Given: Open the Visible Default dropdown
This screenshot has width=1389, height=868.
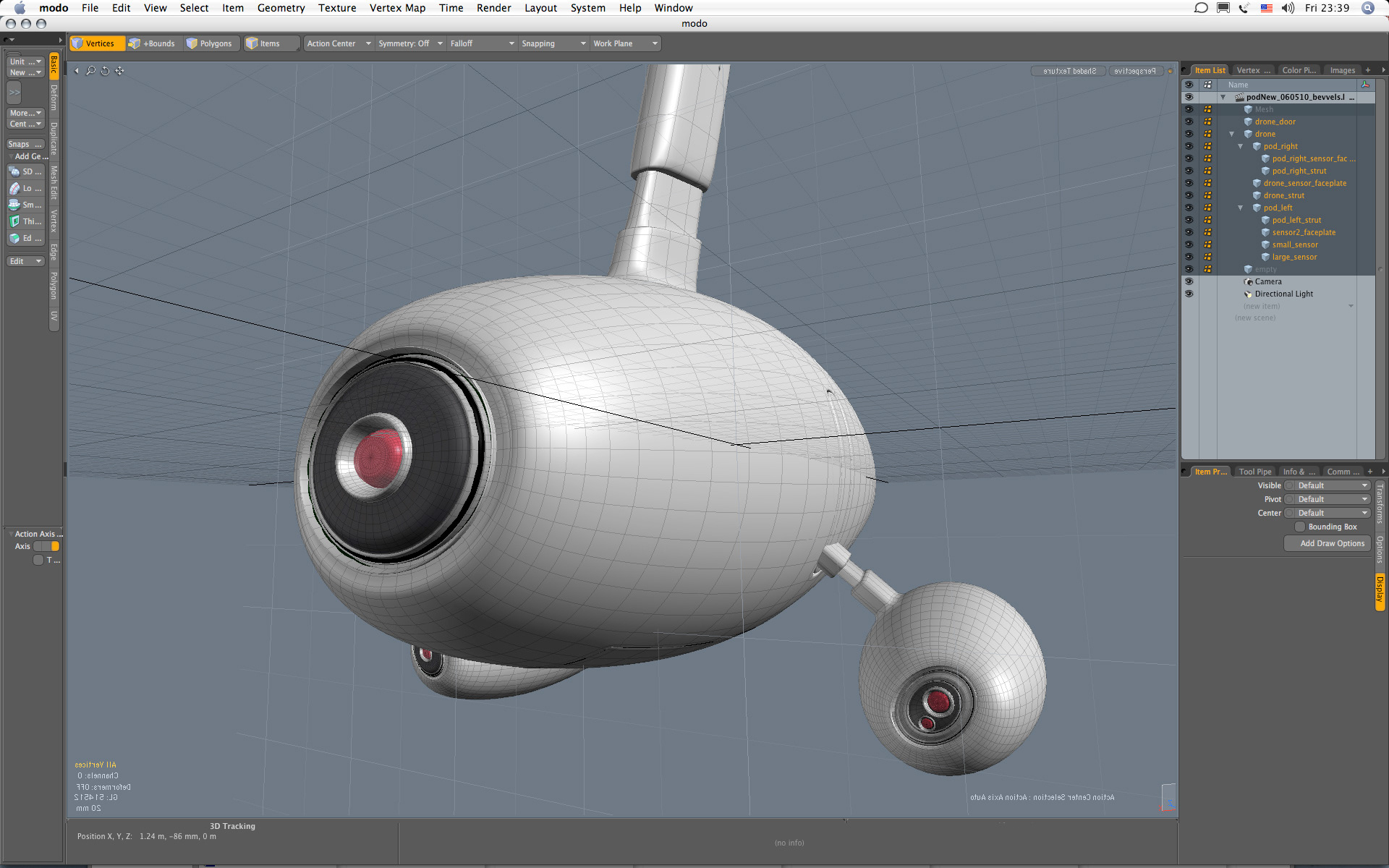Looking at the screenshot, I should tap(1331, 485).
